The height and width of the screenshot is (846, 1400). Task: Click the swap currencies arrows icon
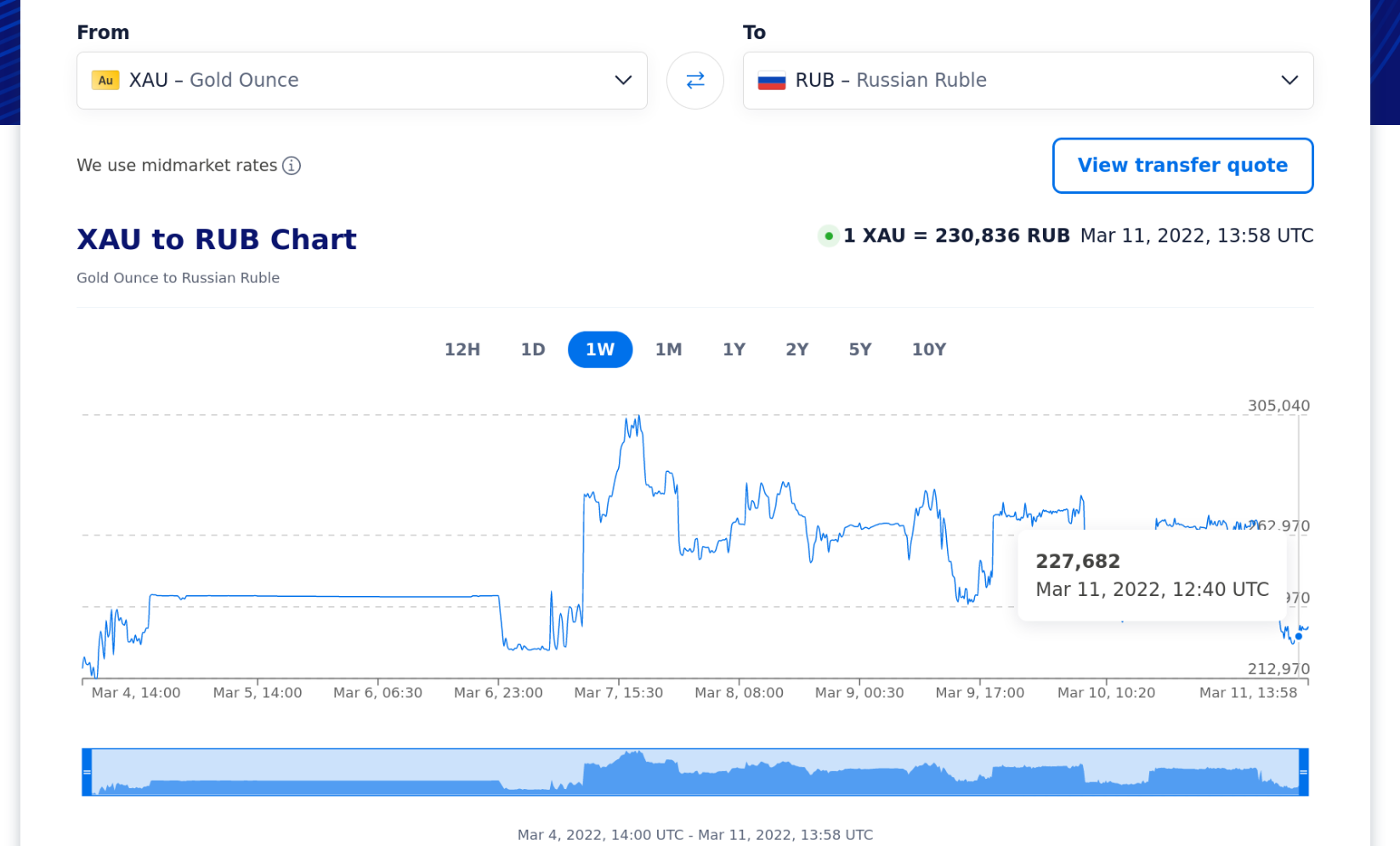[x=694, y=80]
